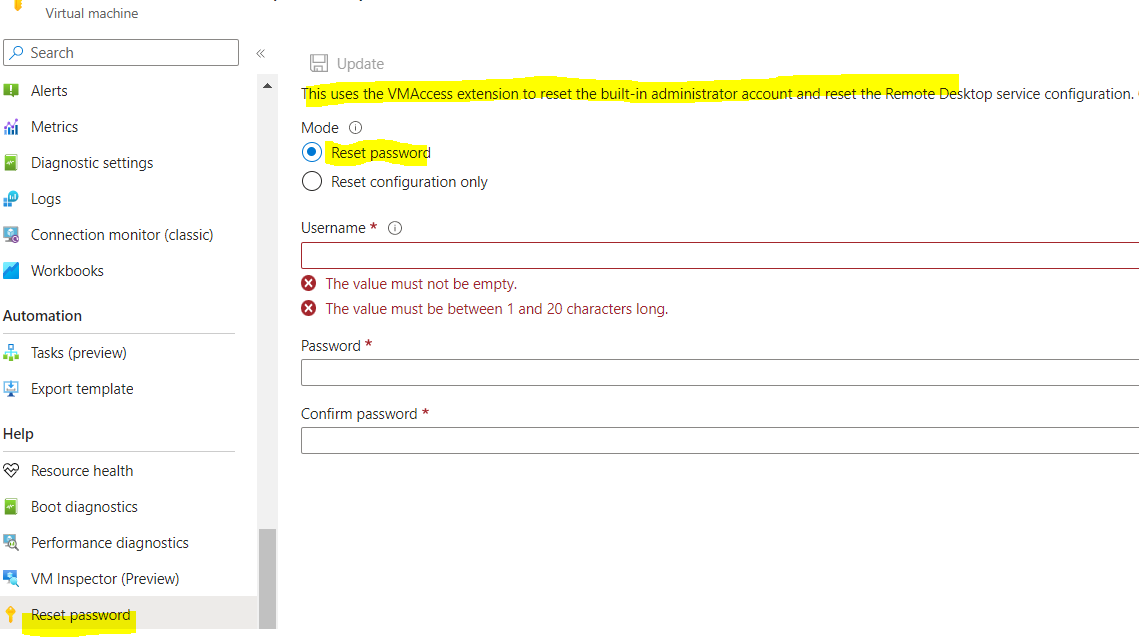
Task: Select the Reset password radio button
Action: tap(310, 152)
